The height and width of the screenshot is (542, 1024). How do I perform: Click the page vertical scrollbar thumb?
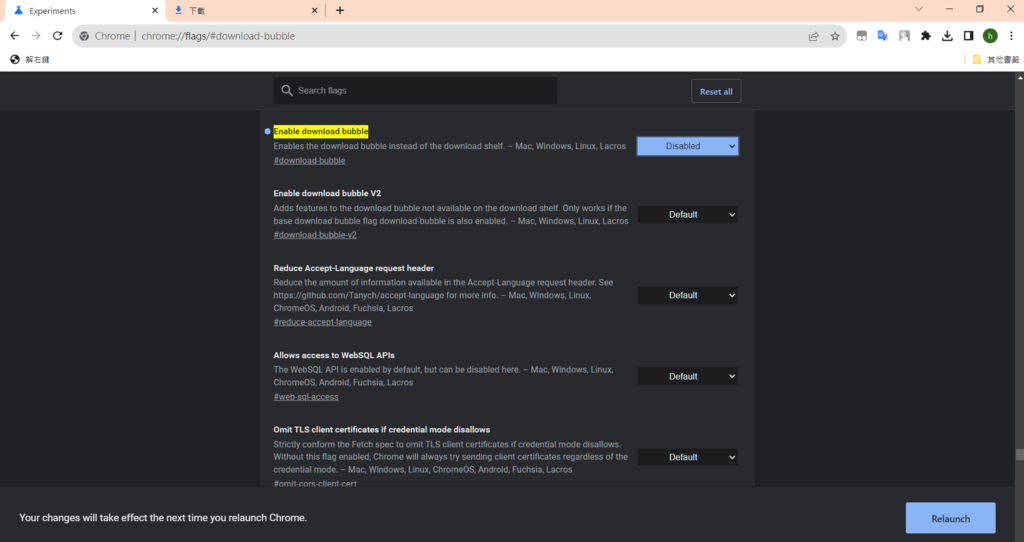[x=1019, y=455]
